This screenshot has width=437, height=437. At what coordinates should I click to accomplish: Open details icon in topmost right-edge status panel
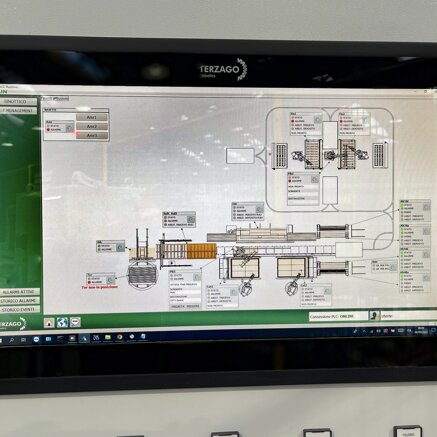pyautogui.click(x=426, y=207)
